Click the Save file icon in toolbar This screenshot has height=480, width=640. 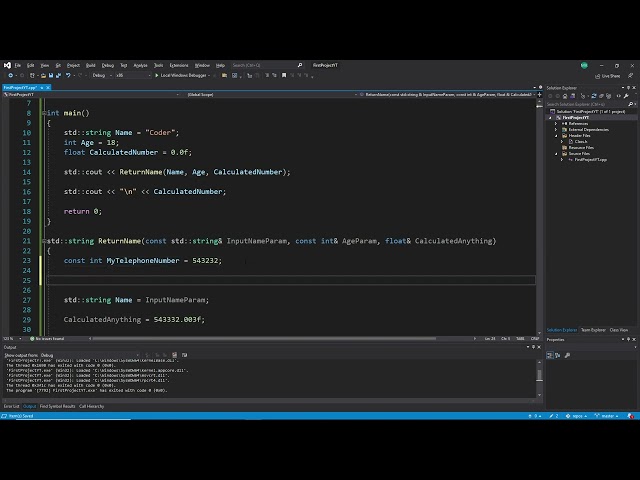(x=51, y=76)
